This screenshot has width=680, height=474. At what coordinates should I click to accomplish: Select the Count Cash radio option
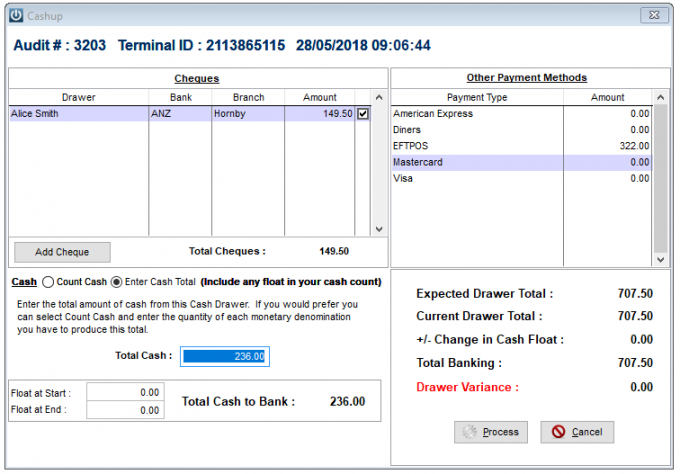(x=48, y=282)
